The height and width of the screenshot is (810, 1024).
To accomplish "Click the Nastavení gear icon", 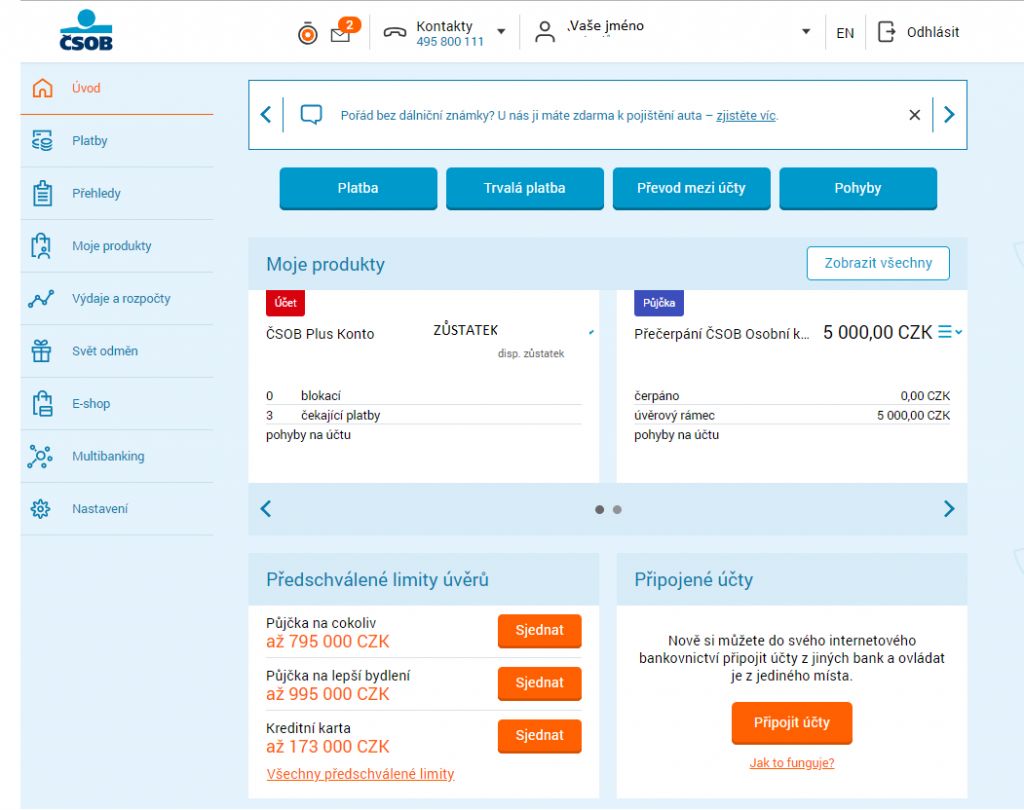I will point(40,508).
